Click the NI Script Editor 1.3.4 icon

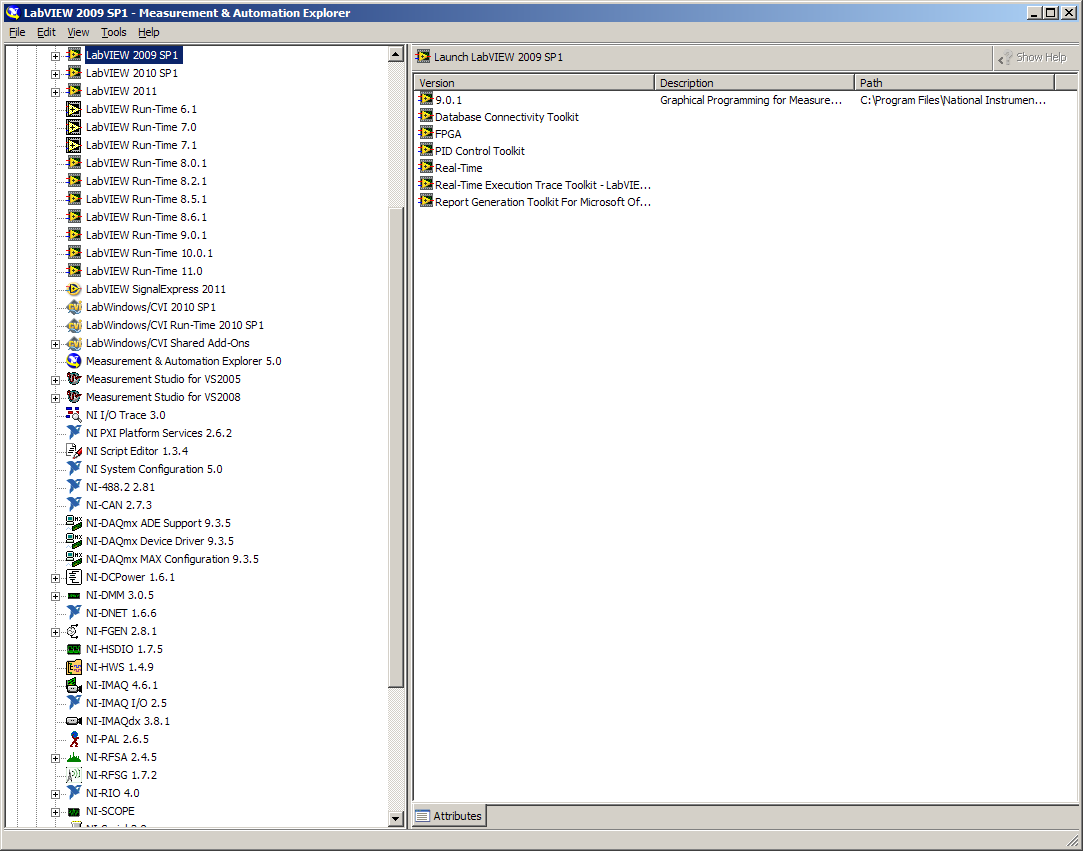point(74,450)
